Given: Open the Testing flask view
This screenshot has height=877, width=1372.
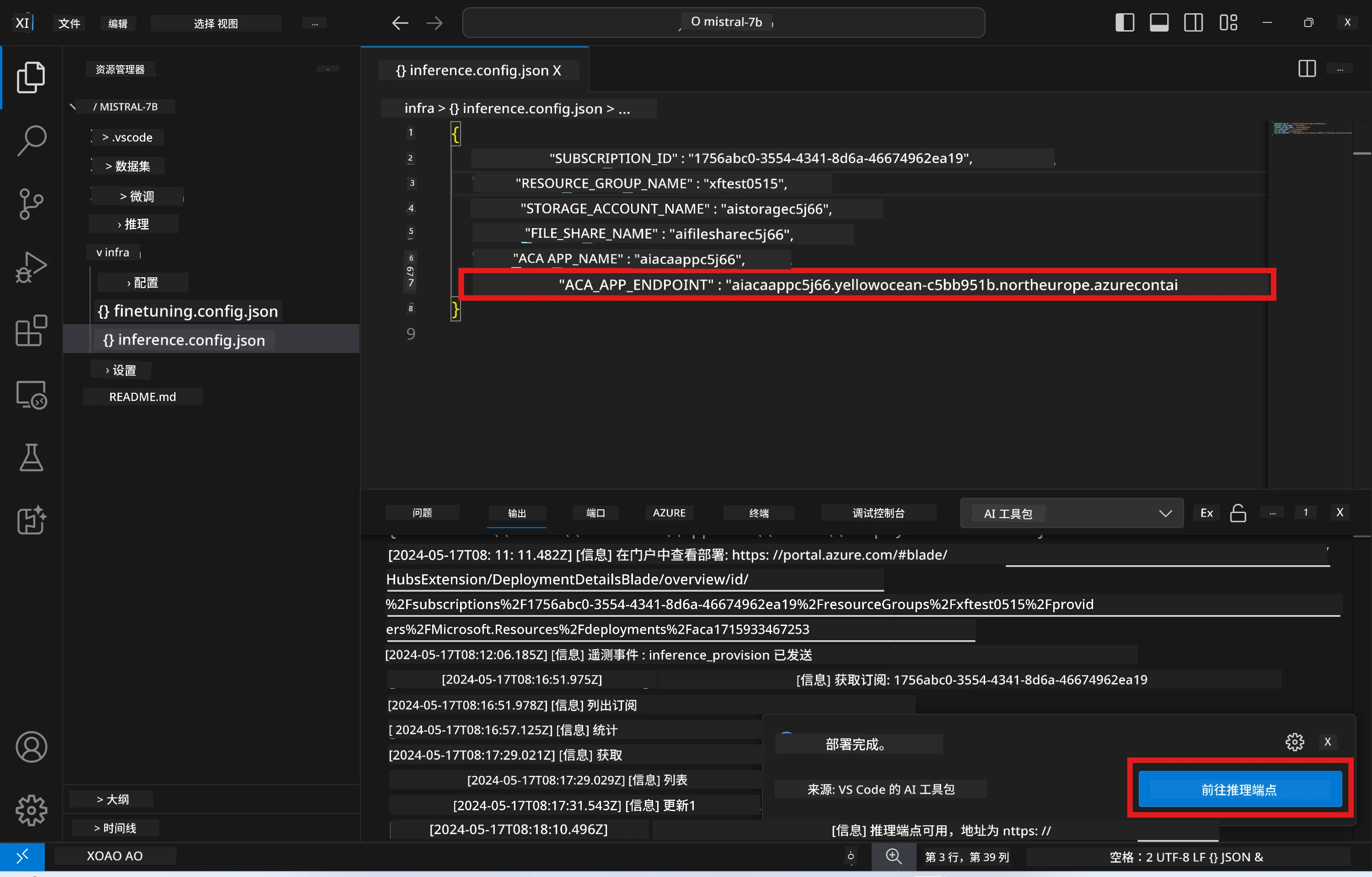Looking at the screenshot, I should pos(31,458).
